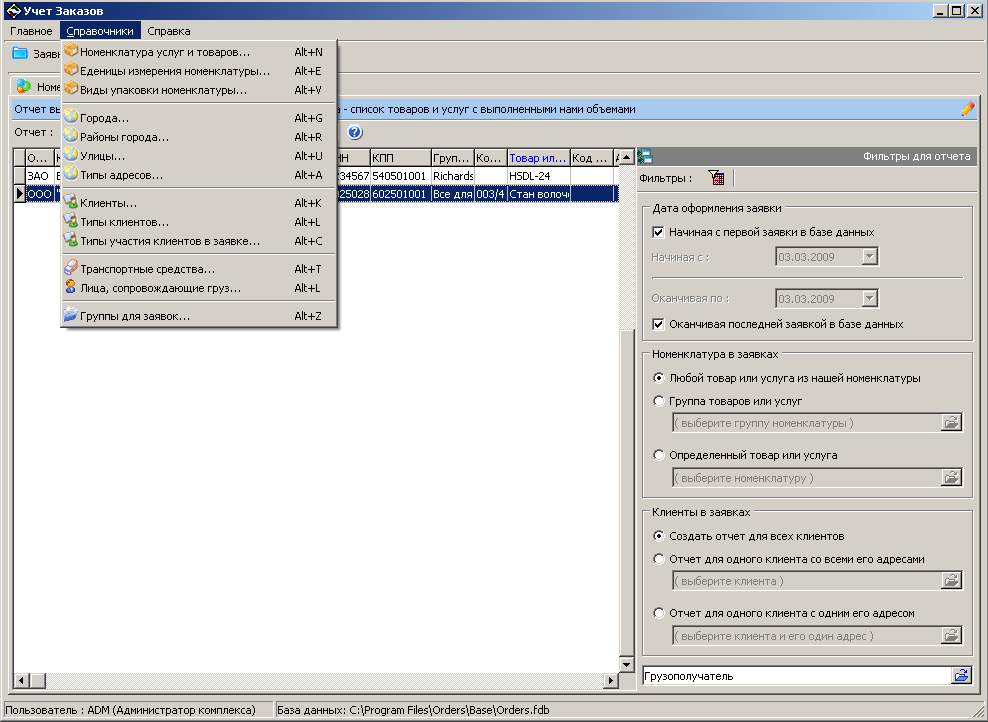The image size is (988, 722).
Task: Choose Номенклатура услуг и товаров menu item
Action: pyautogui.click(x=165, y=52)
